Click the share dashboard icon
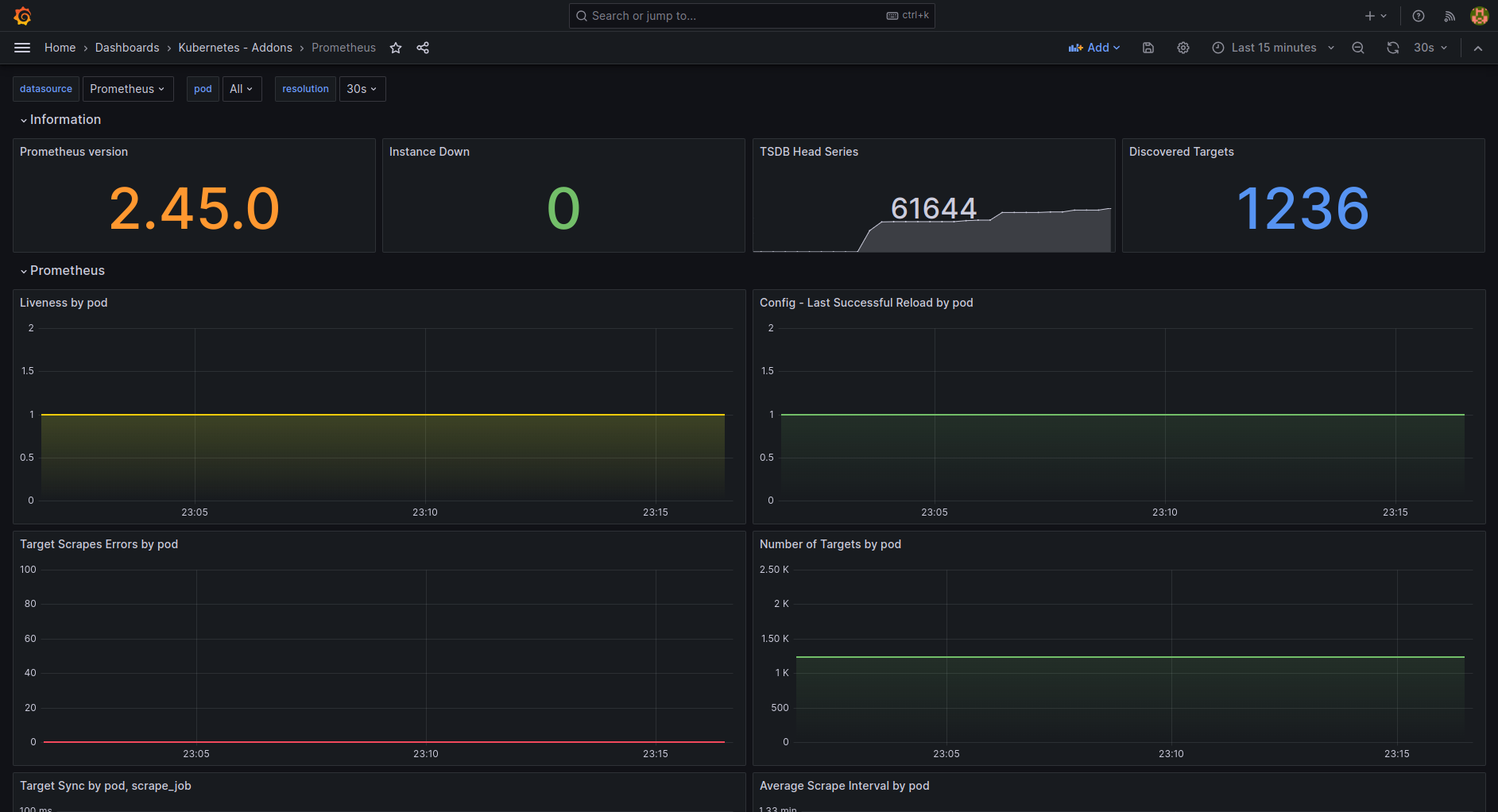Viewport: 1498px width, 812px height. point(423,48)
